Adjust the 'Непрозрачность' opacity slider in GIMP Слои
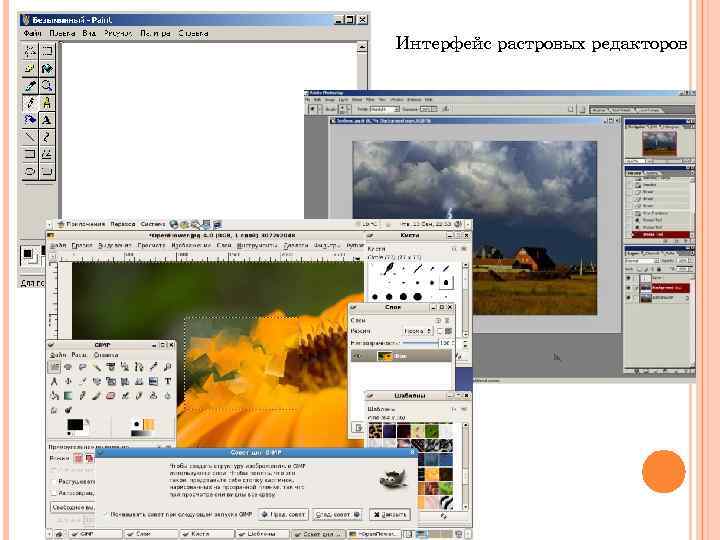Screen dimensions: 720x540 [421, 343]
